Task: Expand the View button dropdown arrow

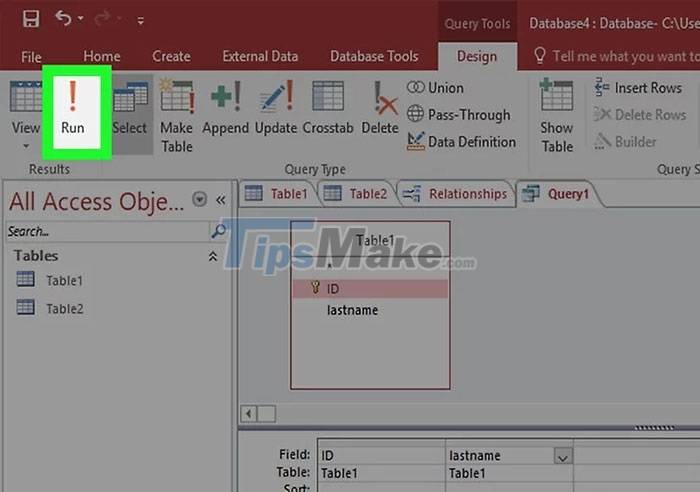Action: point(26,146)
